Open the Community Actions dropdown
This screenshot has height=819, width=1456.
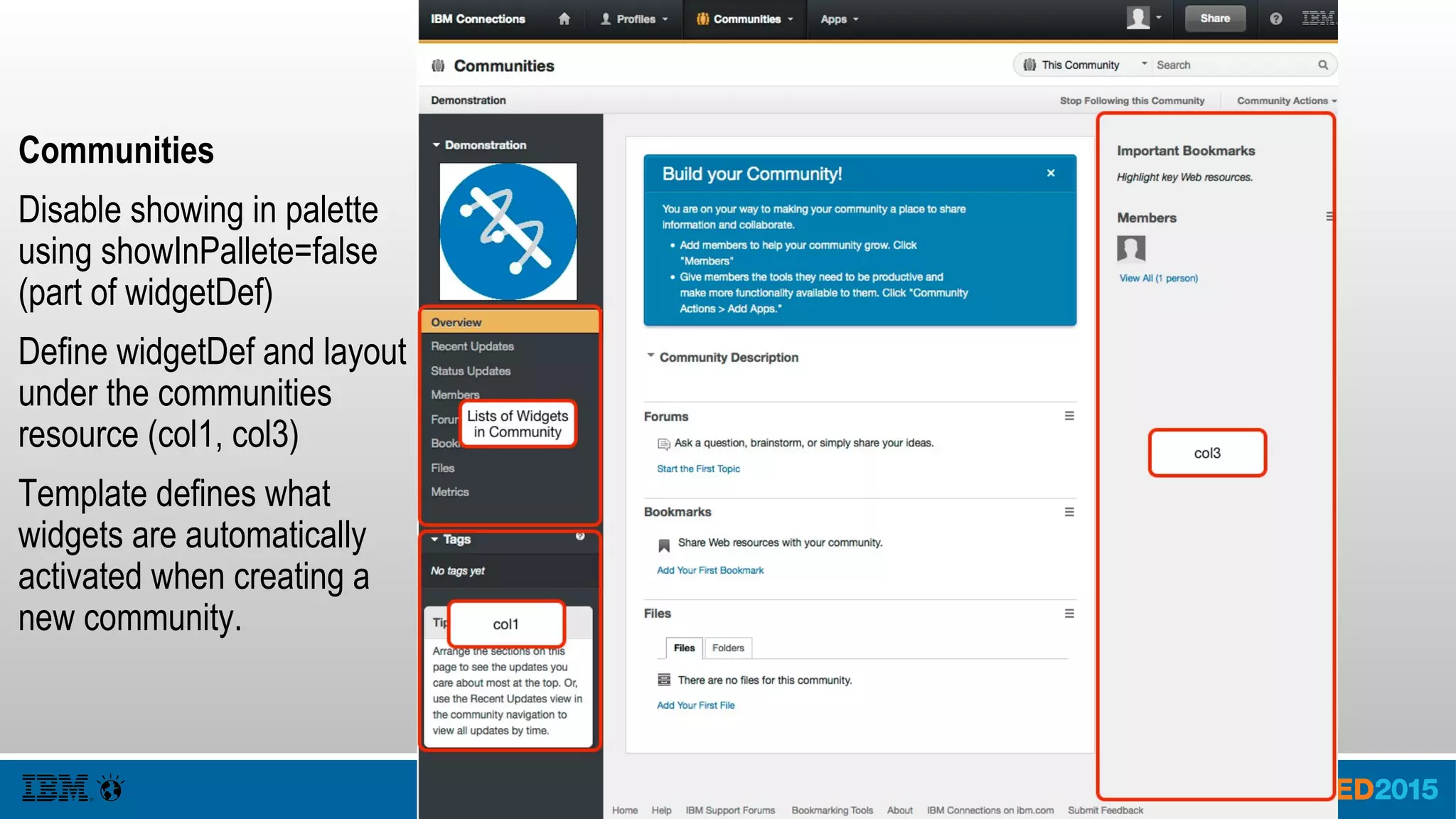pyautogui.click(x=1286, y=101)
